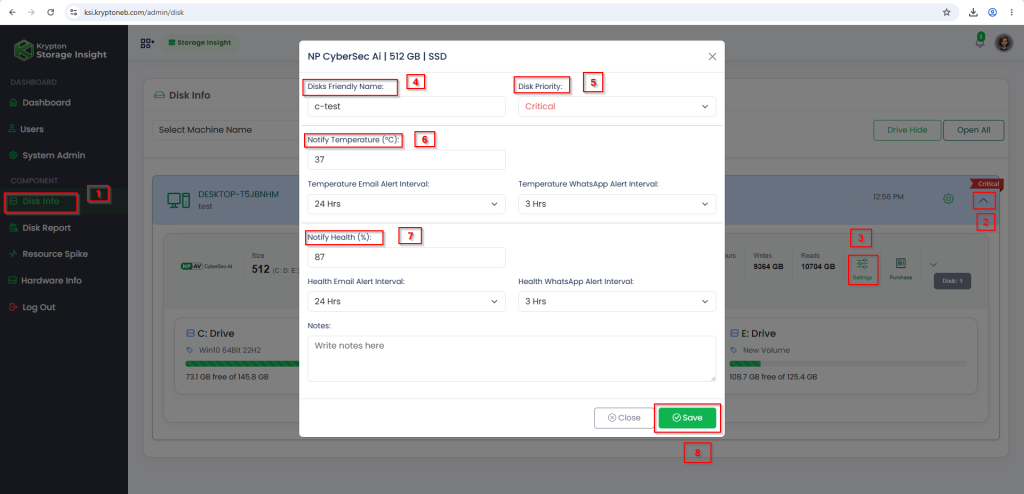Open Disk Report in the sidebar
This screenshot has width=1024, height=494.
46,228
